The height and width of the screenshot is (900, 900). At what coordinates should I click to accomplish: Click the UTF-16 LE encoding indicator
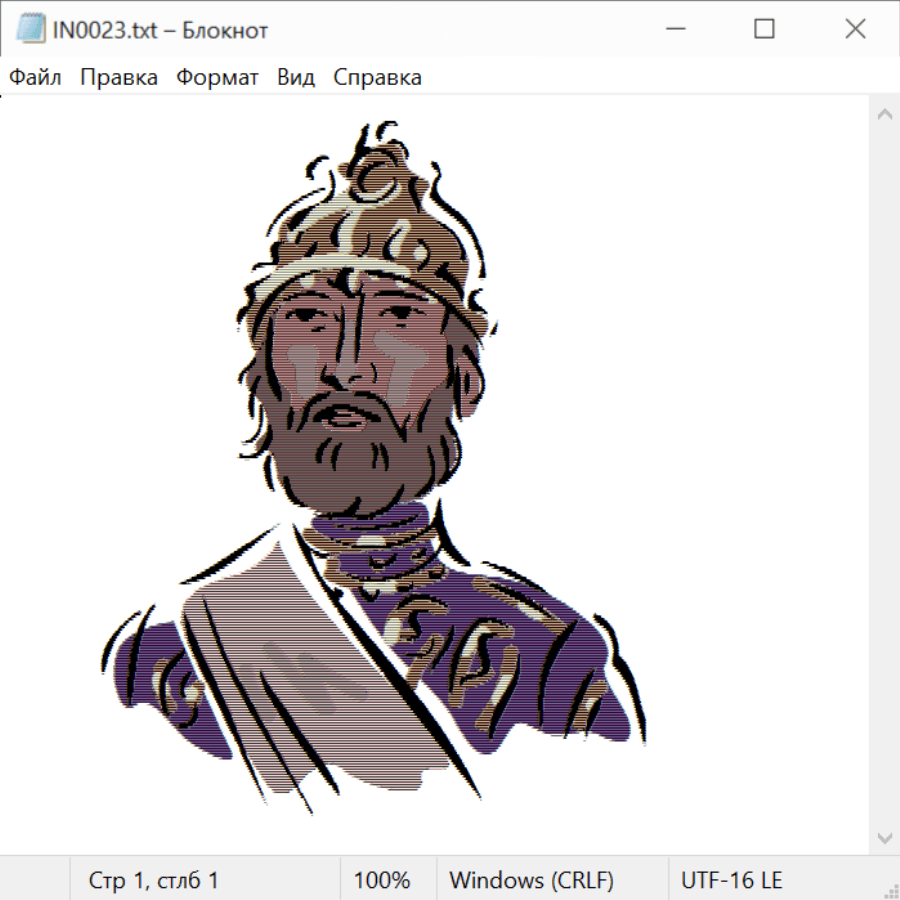731,880
